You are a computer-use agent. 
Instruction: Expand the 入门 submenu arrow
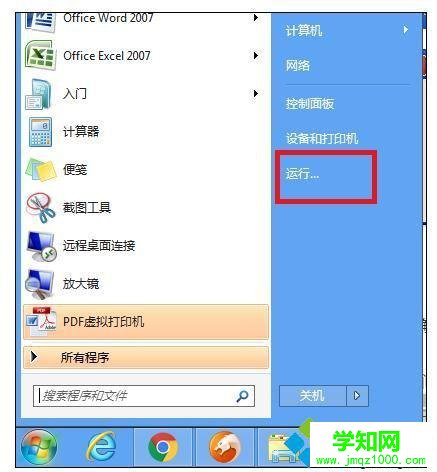coord(256,93)
